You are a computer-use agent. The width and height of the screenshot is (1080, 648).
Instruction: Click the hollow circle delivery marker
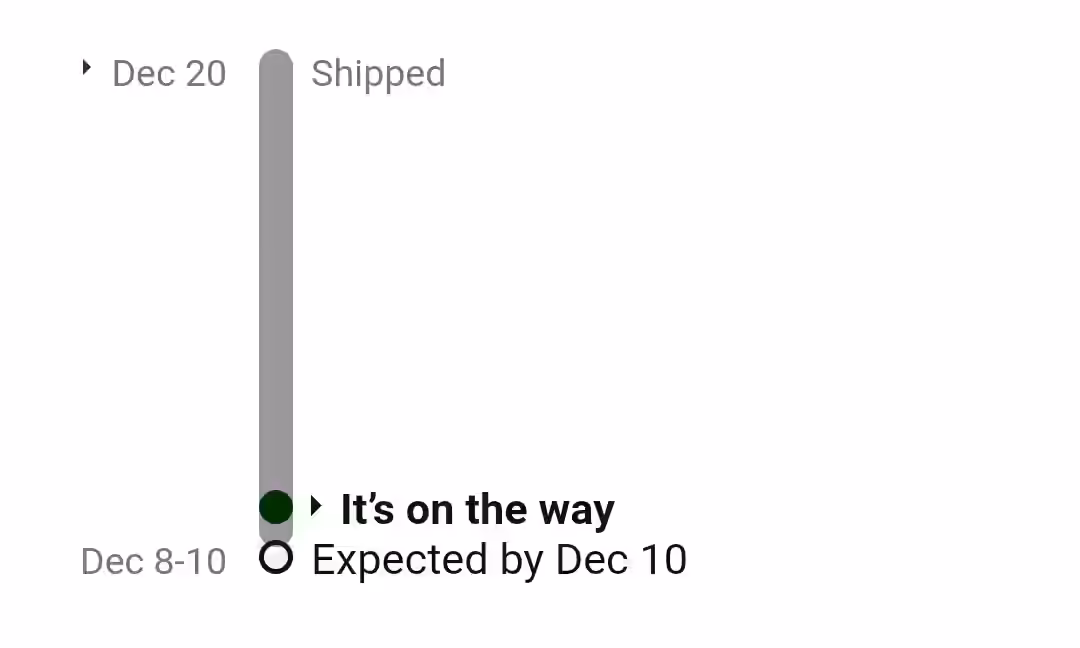[276, 557]
